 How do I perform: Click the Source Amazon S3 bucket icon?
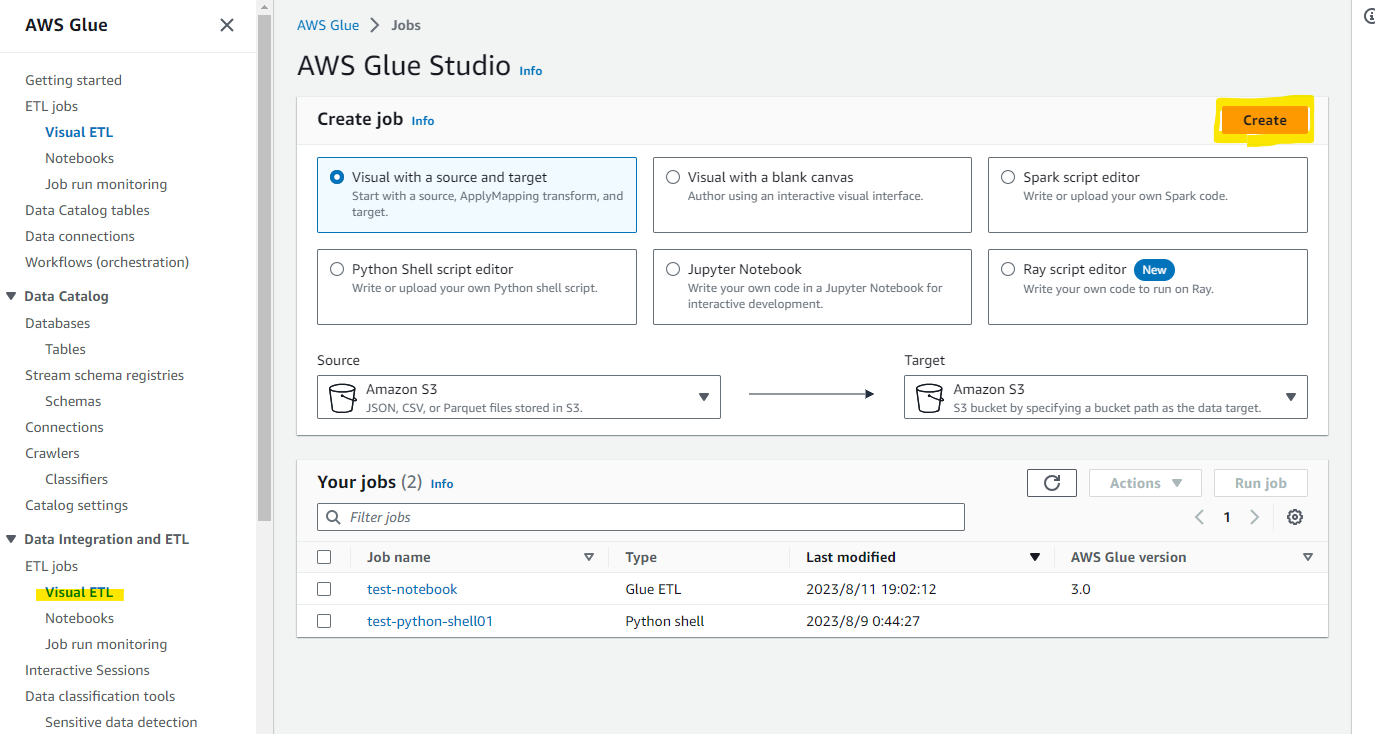pyautogui.click(x=342, y=397)
